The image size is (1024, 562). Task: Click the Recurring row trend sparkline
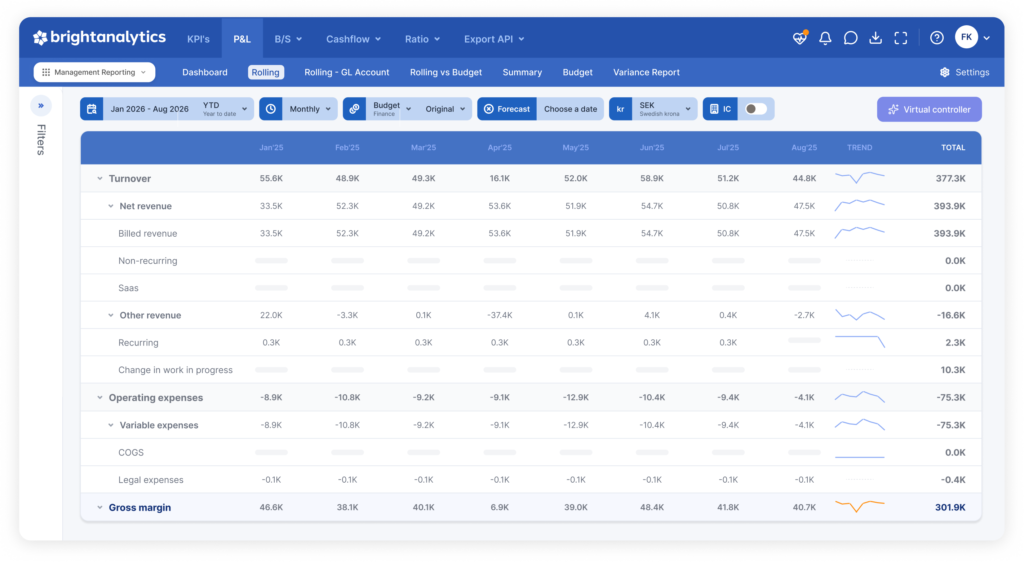click(859, 342)
